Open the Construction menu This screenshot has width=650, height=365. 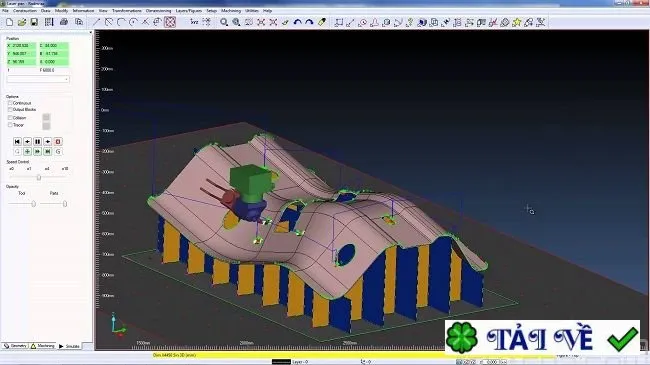25,10
